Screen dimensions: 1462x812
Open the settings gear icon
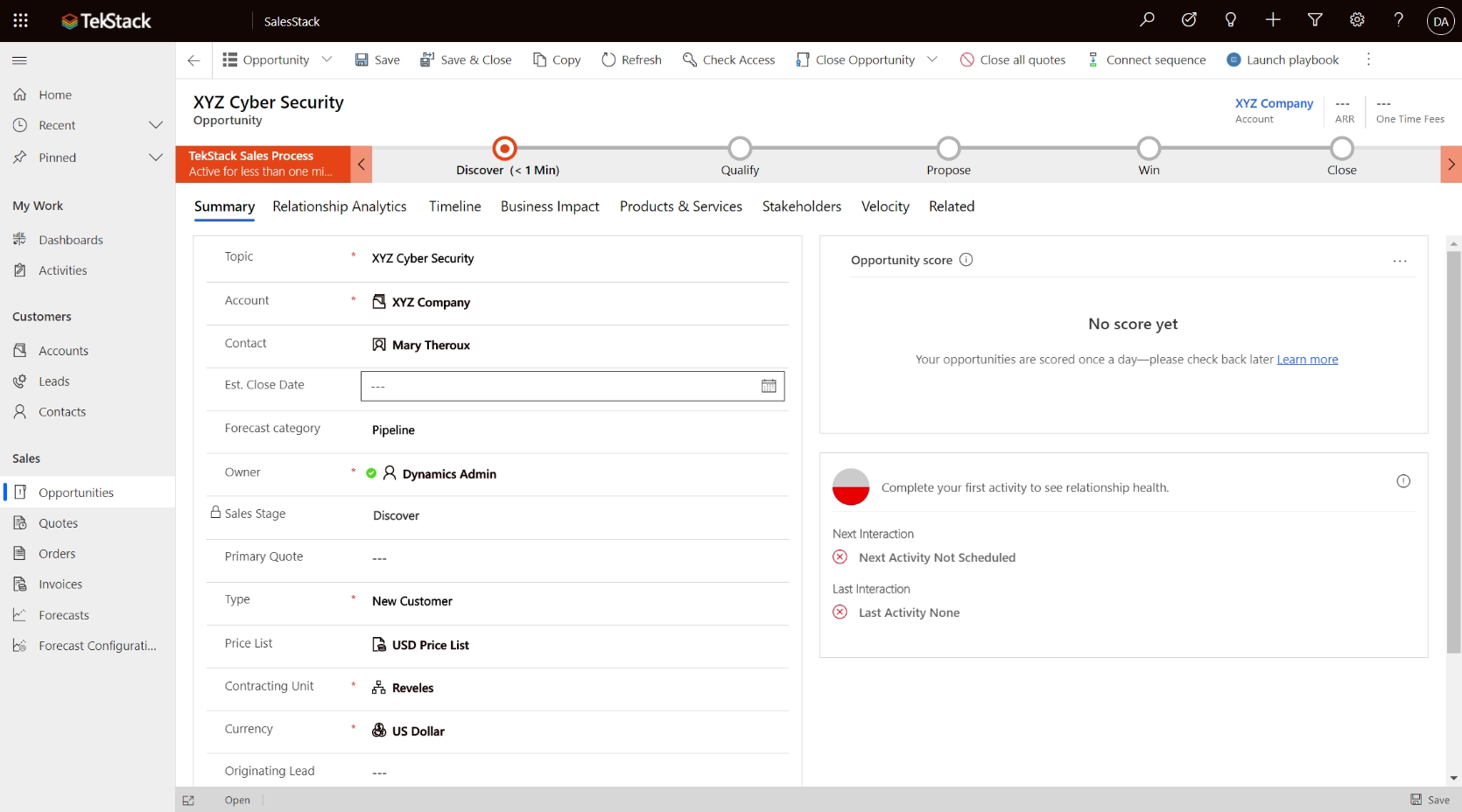pyautogui.click(x=1357, y=20)
